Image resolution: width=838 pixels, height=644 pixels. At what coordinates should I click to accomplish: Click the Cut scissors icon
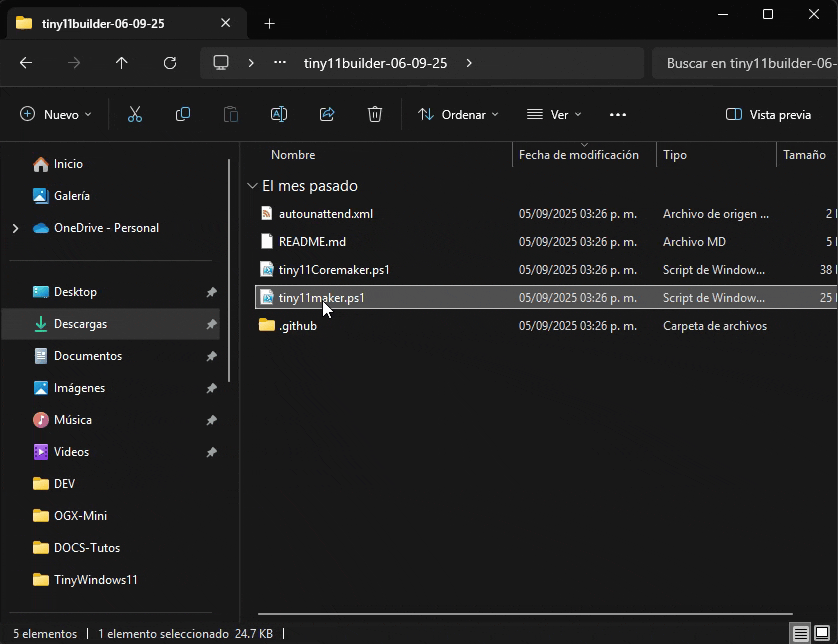pos(135,115)
